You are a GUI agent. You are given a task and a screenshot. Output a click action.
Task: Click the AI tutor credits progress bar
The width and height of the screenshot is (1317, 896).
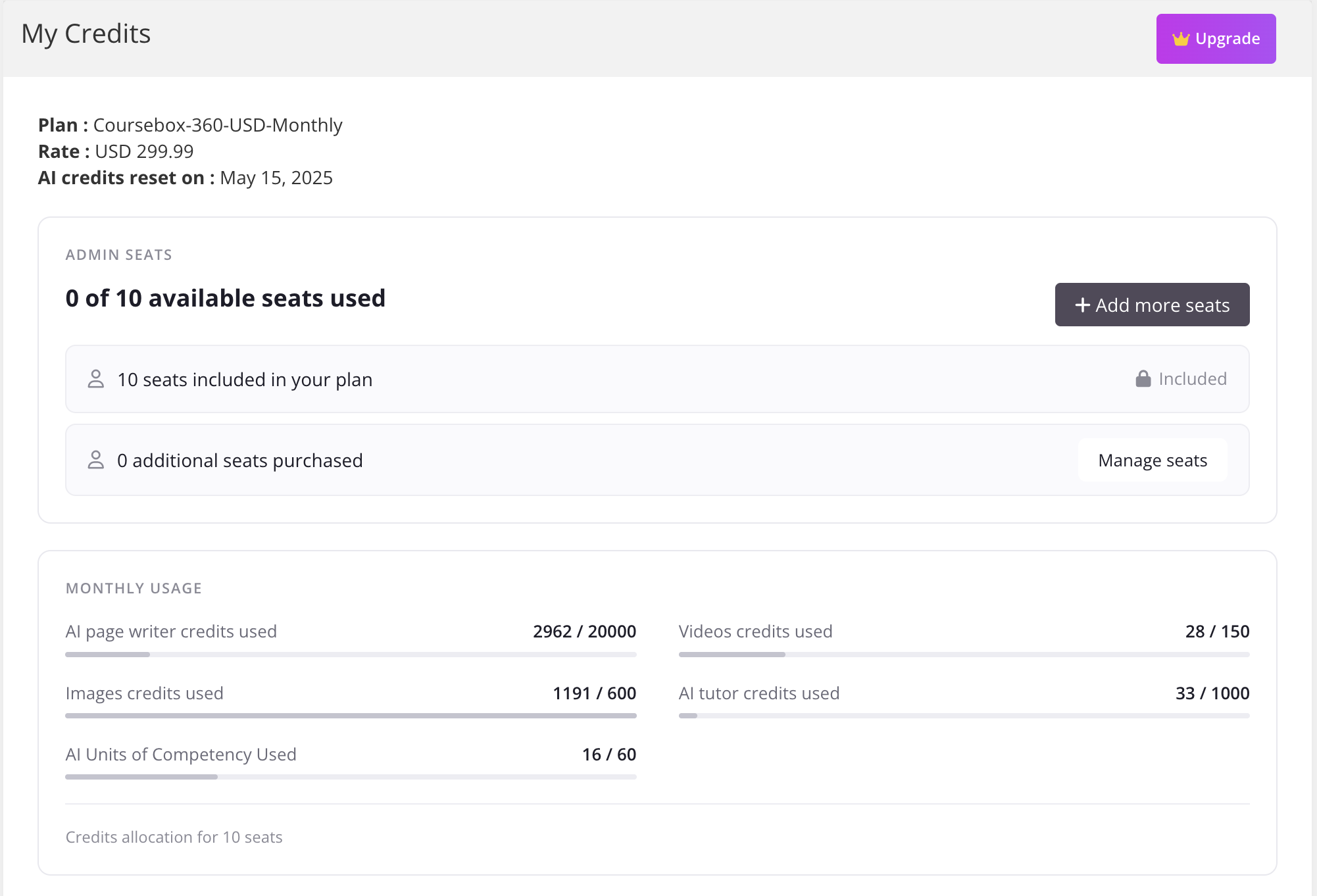[x=964, y=716]
